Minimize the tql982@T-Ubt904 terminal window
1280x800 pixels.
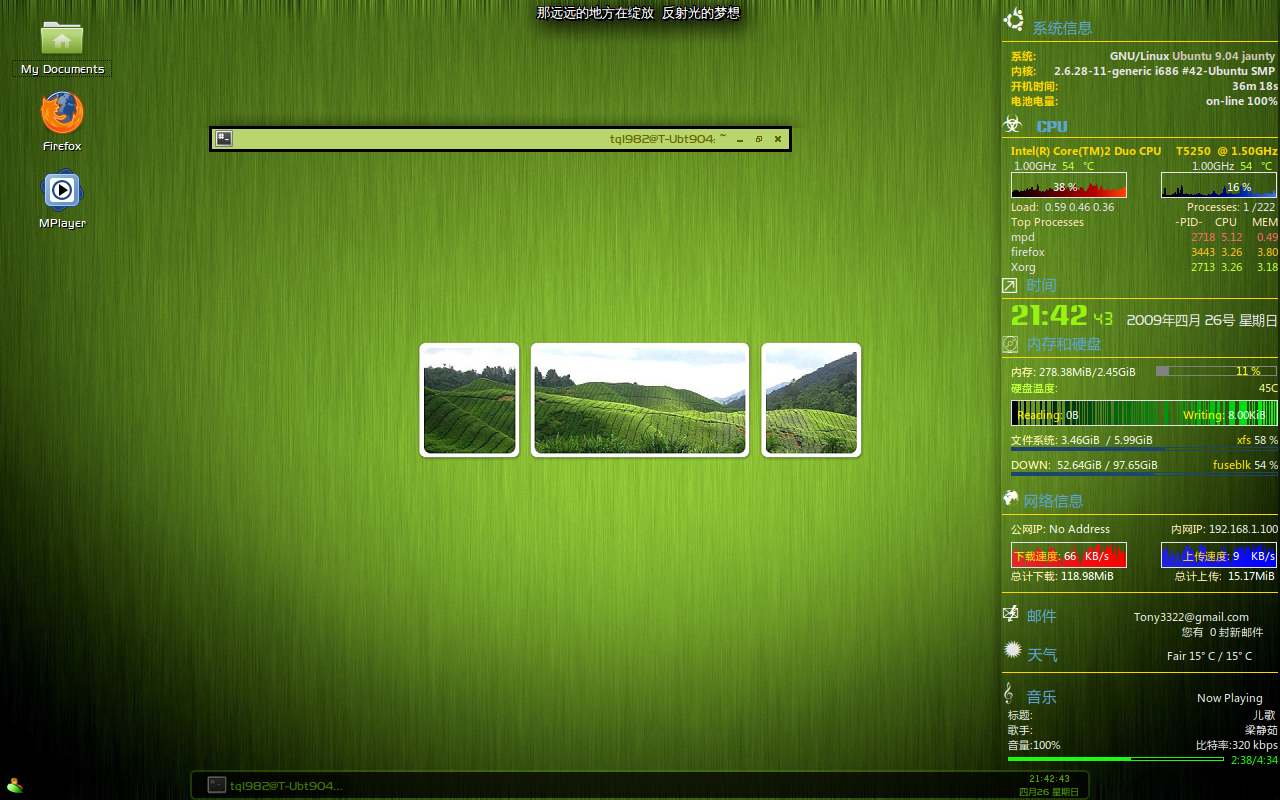pos(740,140)
